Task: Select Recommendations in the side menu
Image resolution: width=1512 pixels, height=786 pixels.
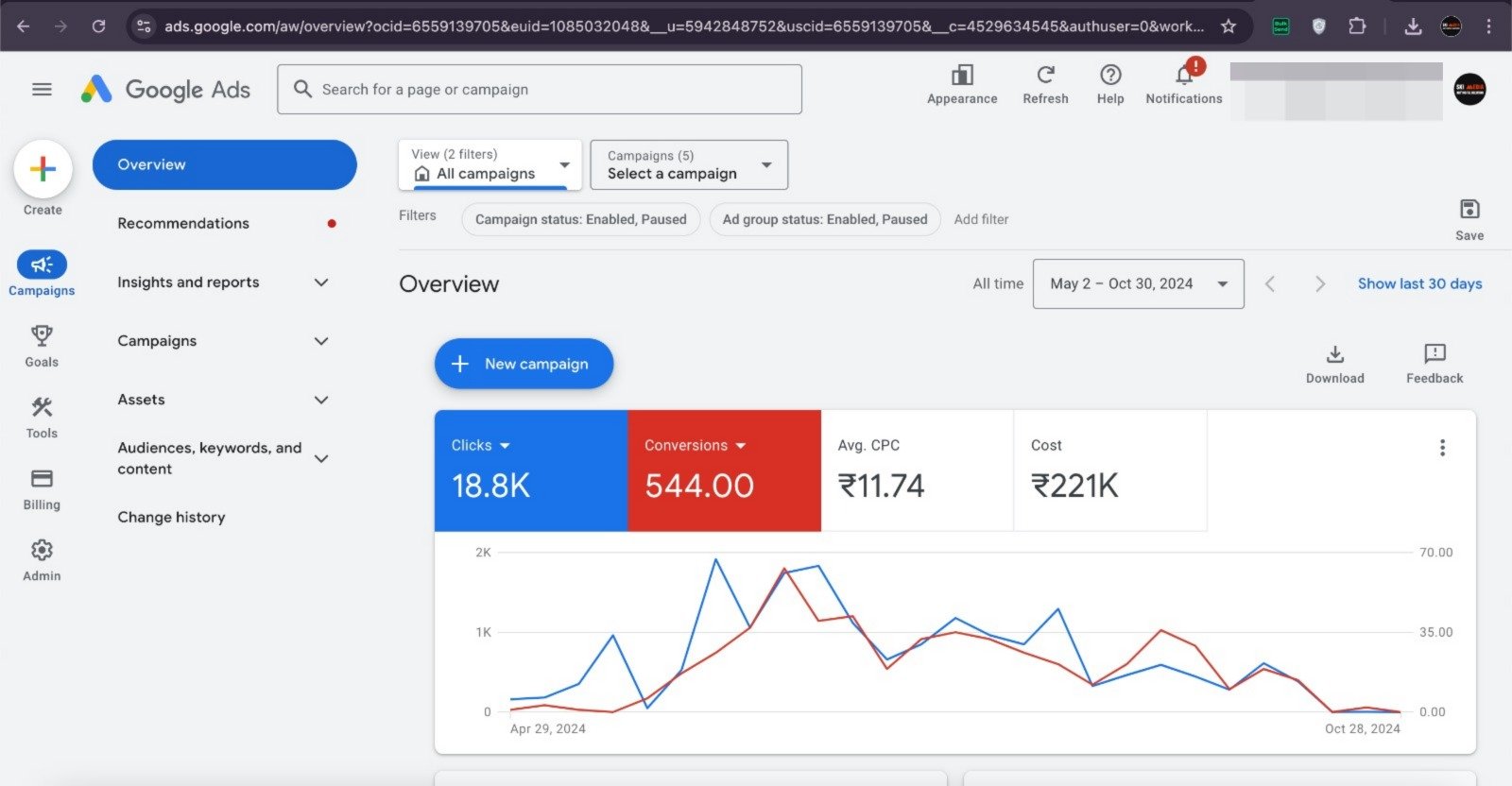Action: (x=183, y=224)
